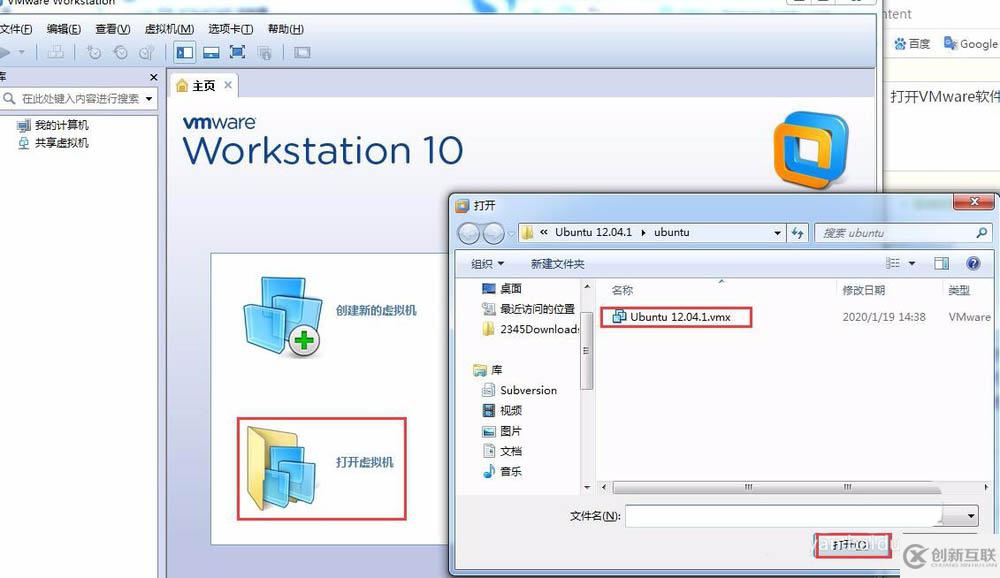Screen dimensions: 1000x578
Task: Click the dialog back navigation arrow
Action: [469, 233]
